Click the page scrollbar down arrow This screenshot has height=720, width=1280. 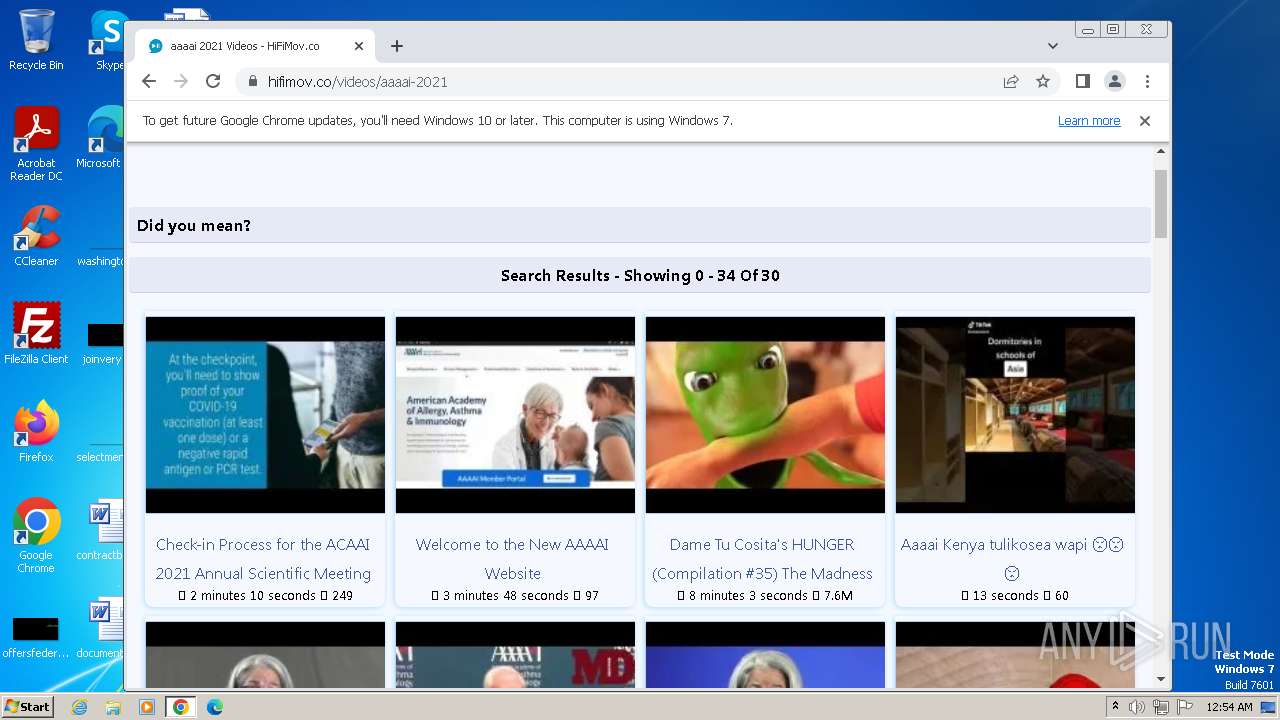point(1161,679)
